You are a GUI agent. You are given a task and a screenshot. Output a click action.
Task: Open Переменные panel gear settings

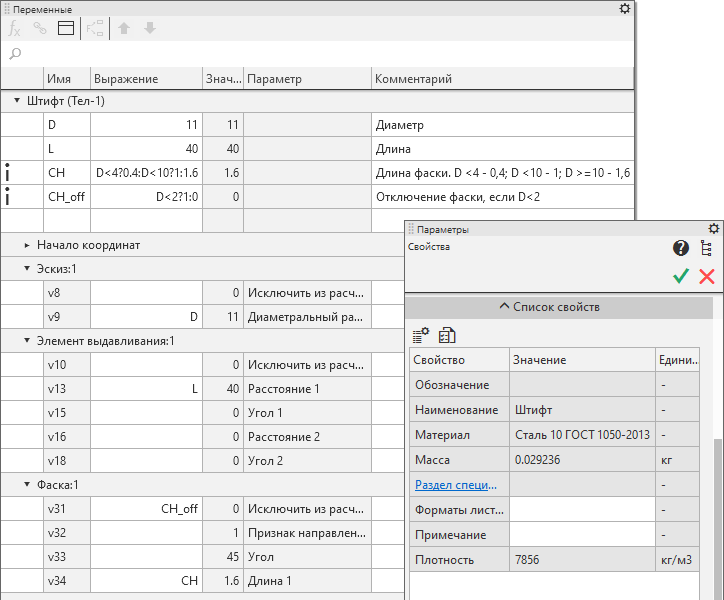(x=624, y=8)
